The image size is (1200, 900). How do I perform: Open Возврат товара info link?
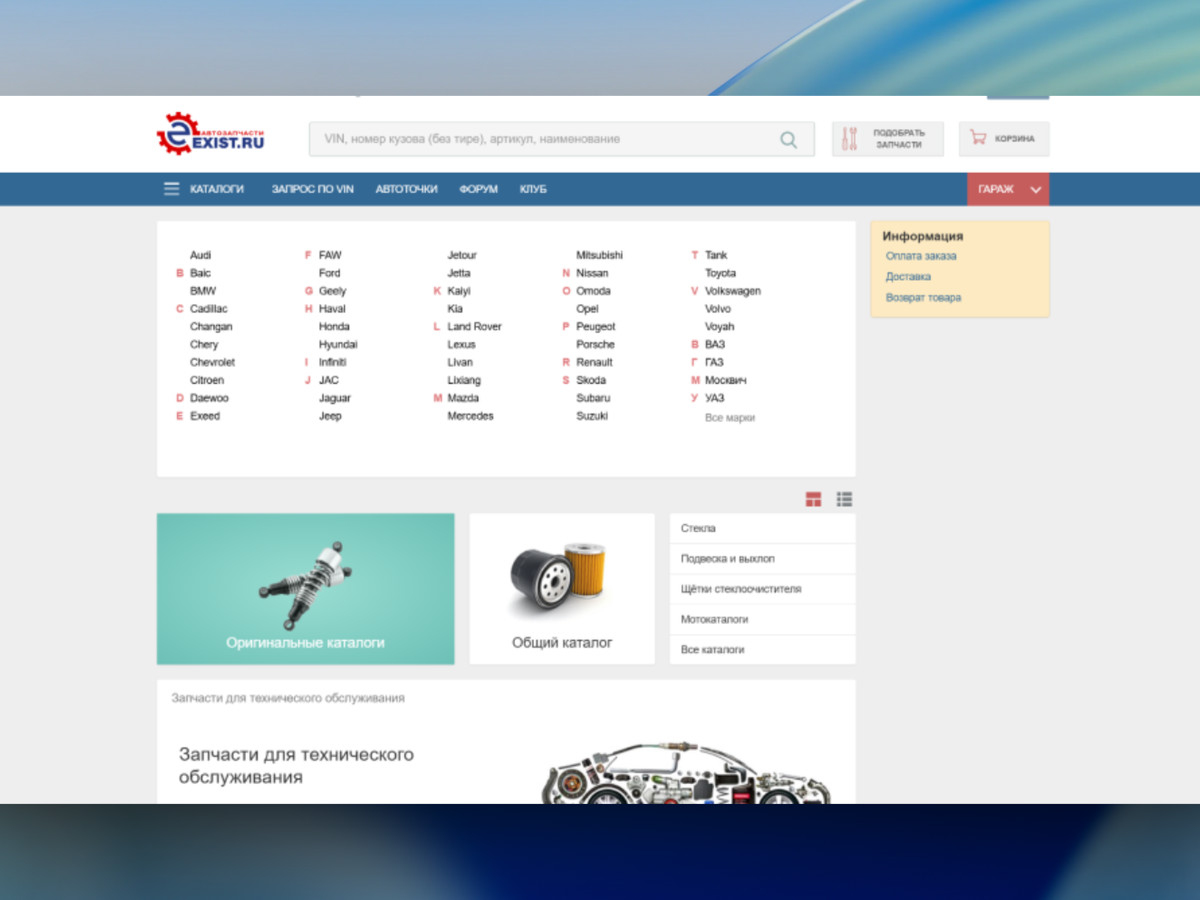pos(923,298)
